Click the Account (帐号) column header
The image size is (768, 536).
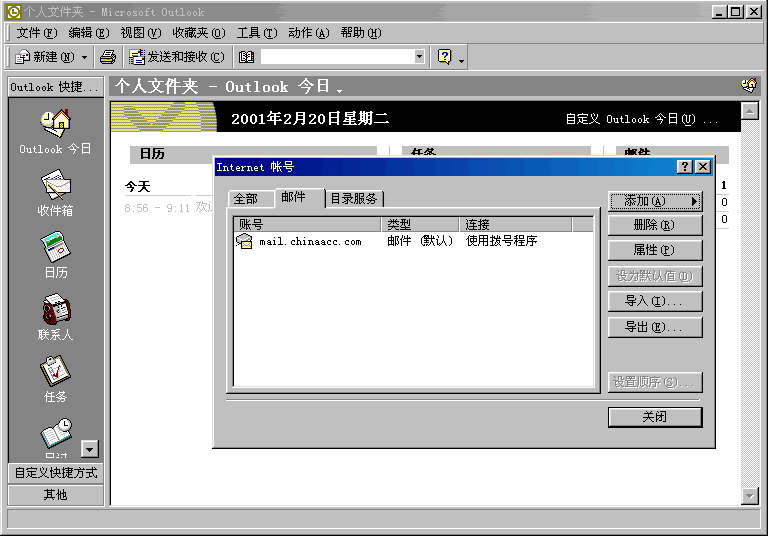click(x=308, y=224)
